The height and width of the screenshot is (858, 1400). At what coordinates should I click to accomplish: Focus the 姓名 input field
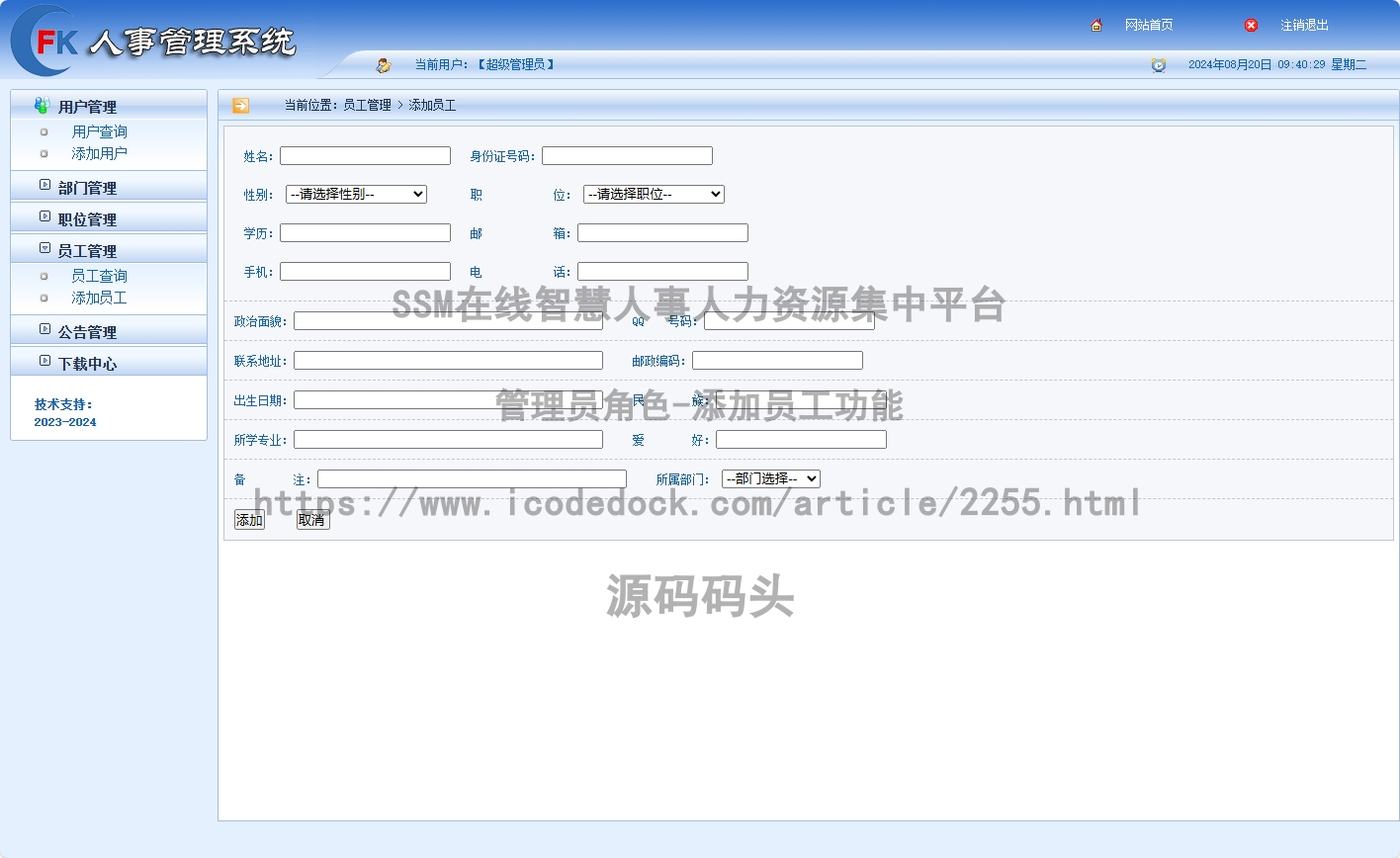click(x=365, y=155)
